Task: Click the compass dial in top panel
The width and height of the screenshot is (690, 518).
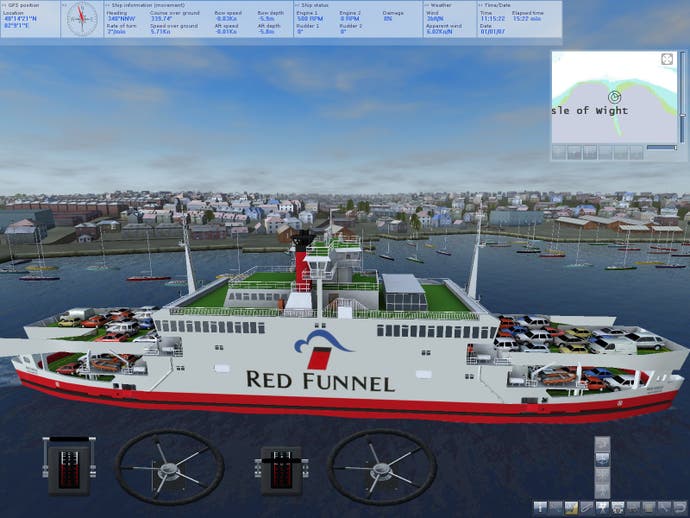Action: coord(82,19)
